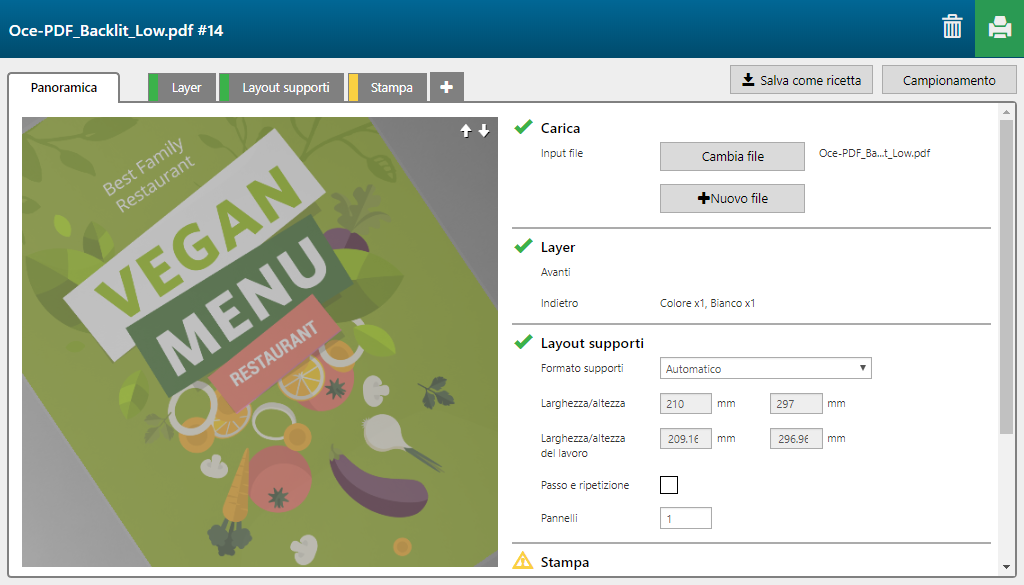Click Salva come ricetta button
This screenshot has width=1024, height=585.
click(x=801, y=80)
